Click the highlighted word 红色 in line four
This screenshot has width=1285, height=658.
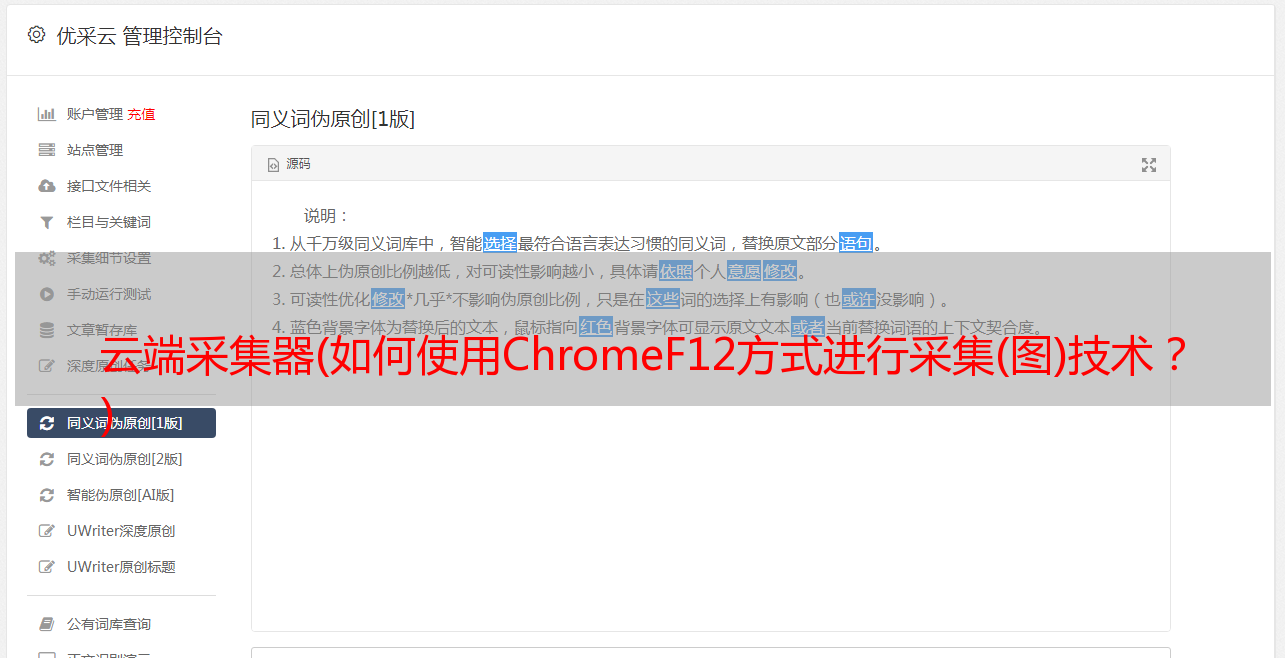[596, 327]
